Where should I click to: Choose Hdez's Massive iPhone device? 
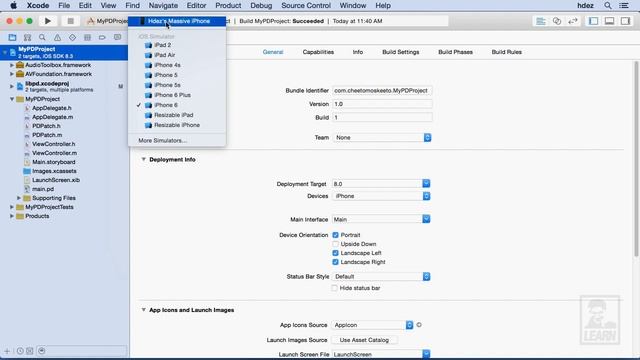point(177,21)
